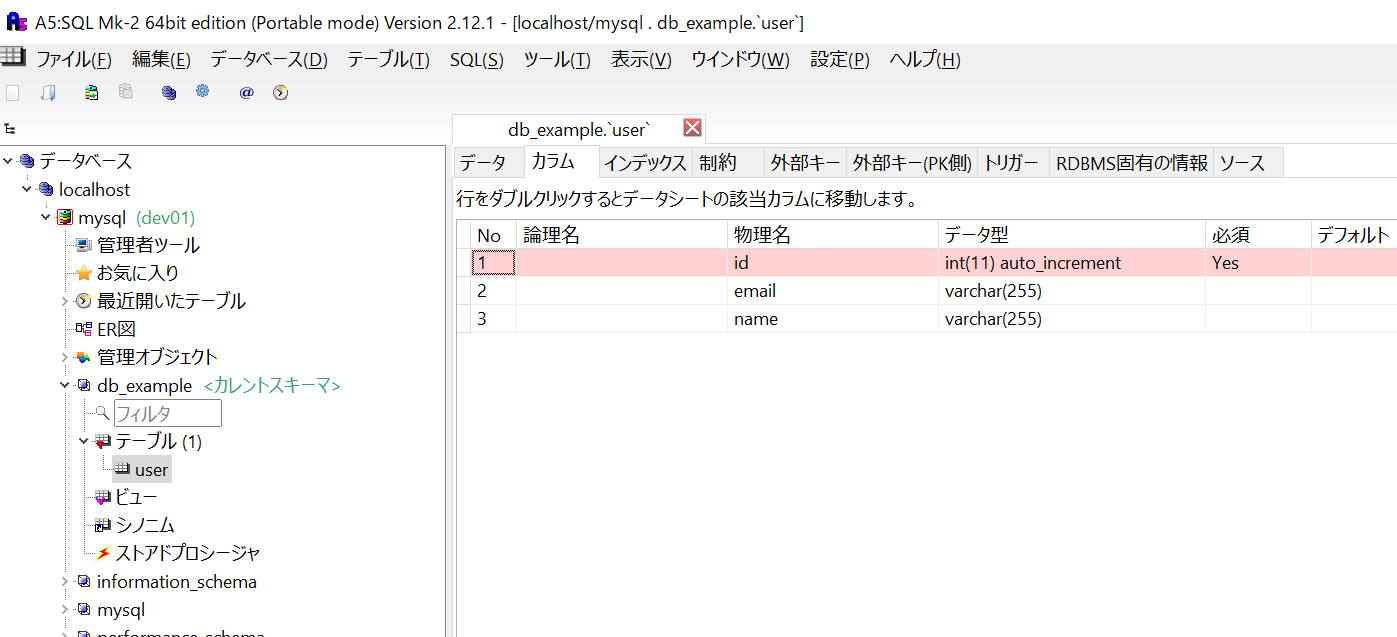The width and height of the screenshot is (1397, 637).
Task: Close the db_example.`user` tab
Action: pyautogui.click(x=692, y=128)
